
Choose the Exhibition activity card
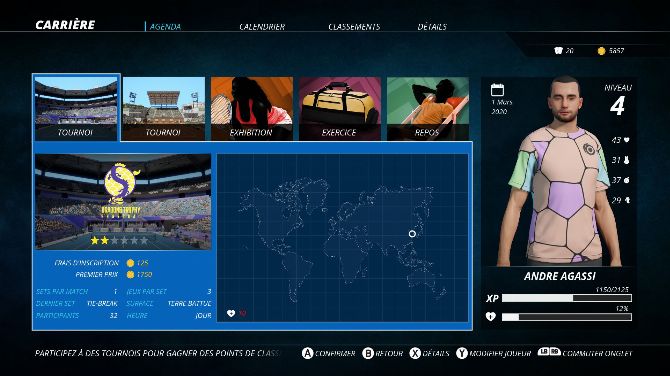tap(252, 109)
